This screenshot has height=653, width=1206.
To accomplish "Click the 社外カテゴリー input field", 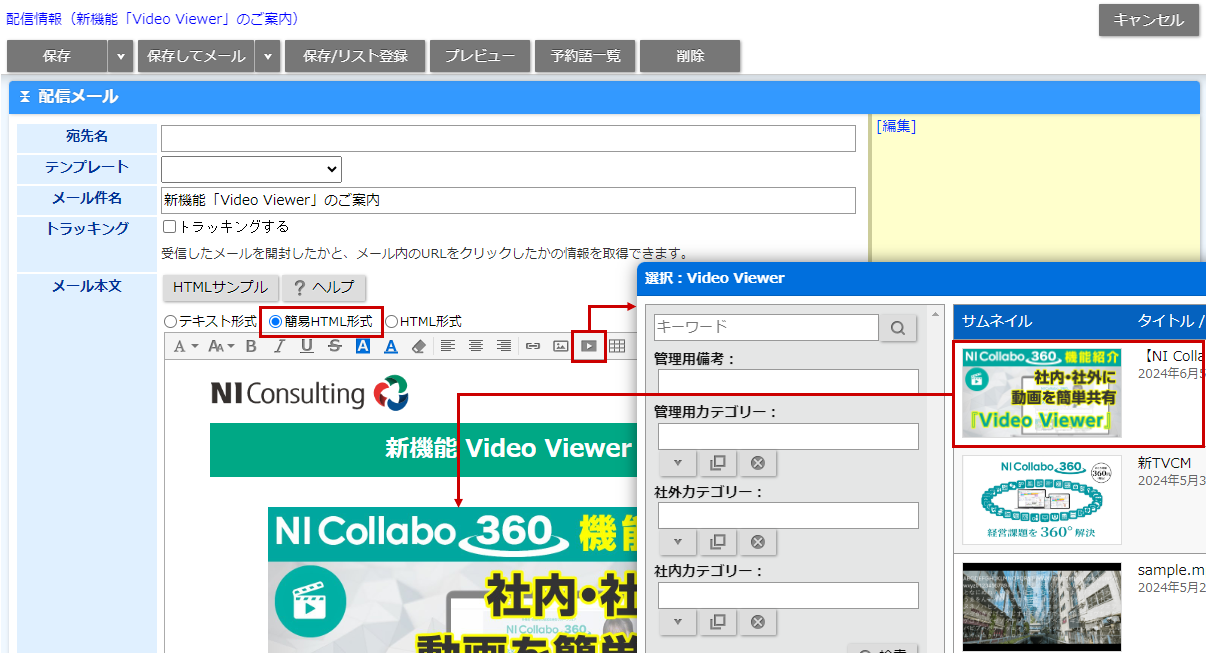I will 788,515.
